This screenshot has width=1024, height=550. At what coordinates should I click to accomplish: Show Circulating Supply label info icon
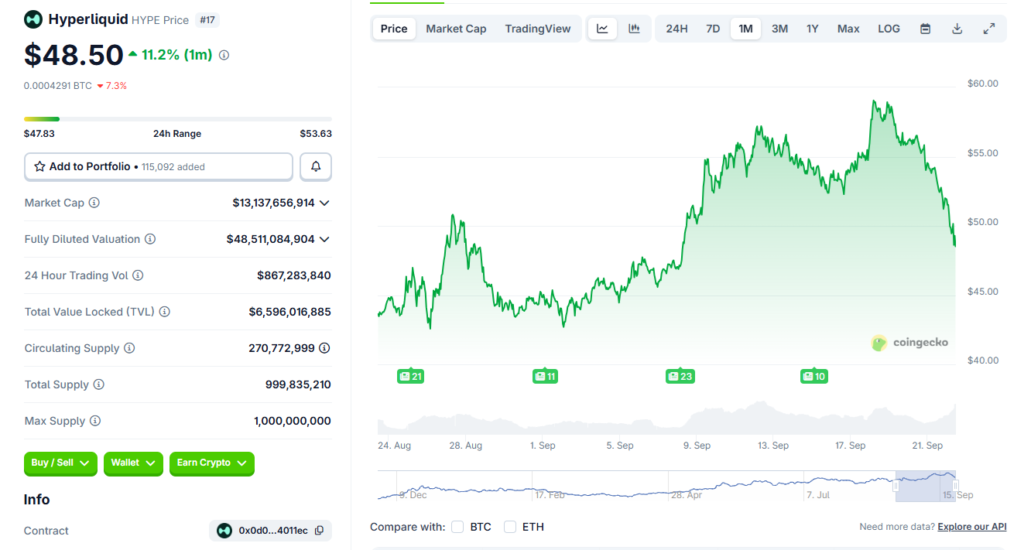coord(129,348)
